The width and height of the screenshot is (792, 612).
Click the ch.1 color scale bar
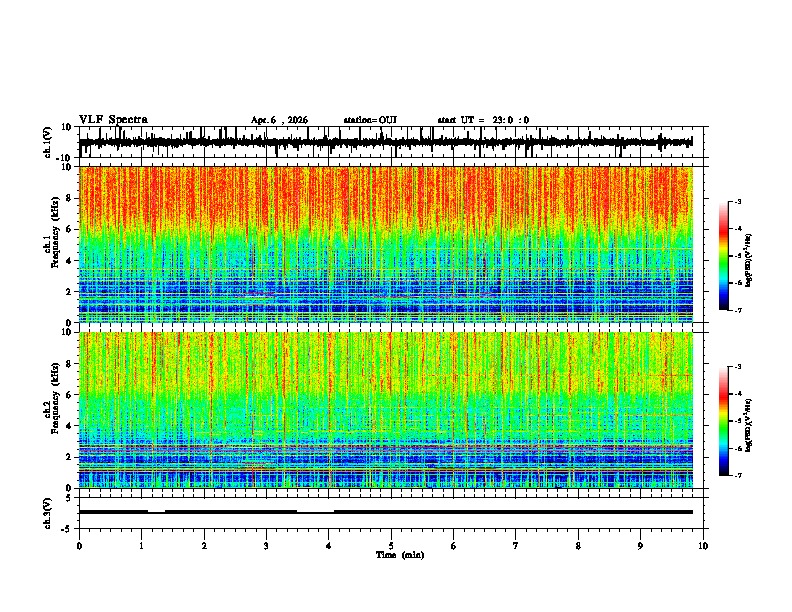click(x=723, y=256)
